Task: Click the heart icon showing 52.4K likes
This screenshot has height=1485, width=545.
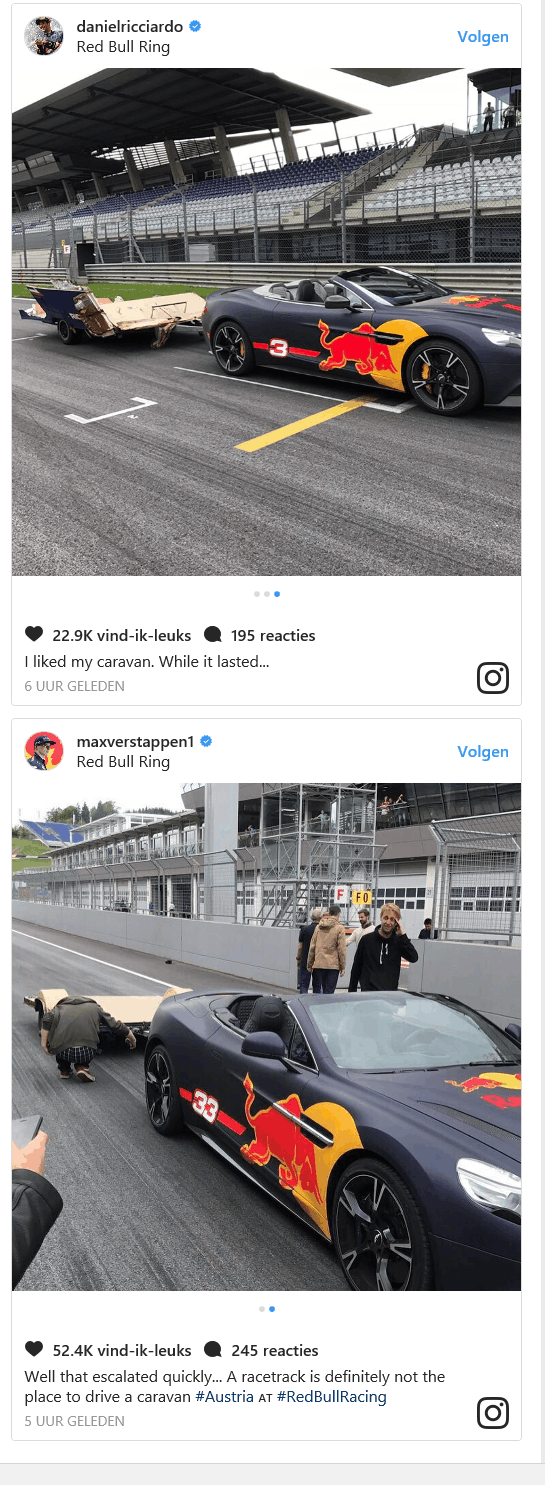Action: [x=34, y=1350]
